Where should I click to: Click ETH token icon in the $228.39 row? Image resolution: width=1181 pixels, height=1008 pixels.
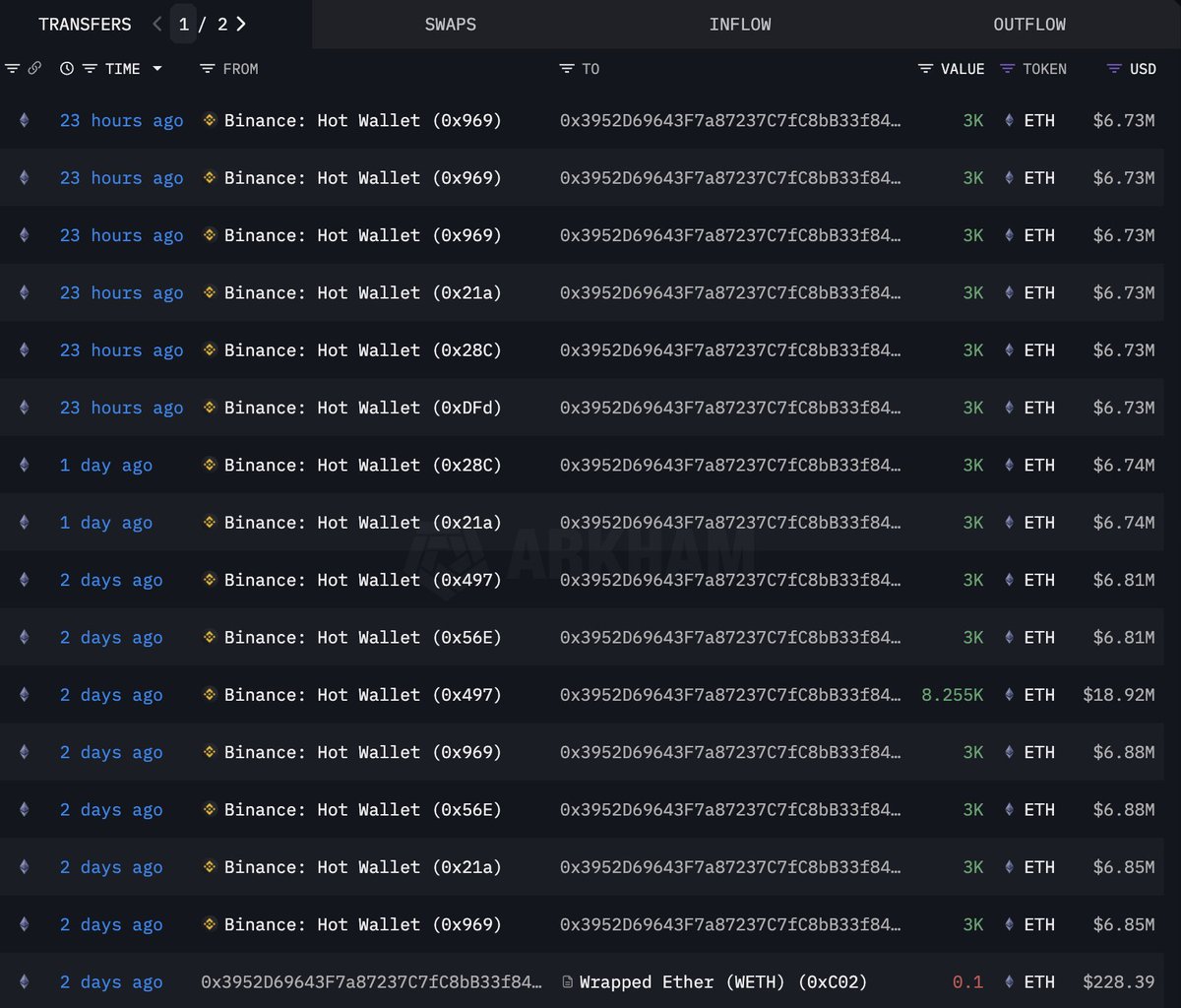1009,981
